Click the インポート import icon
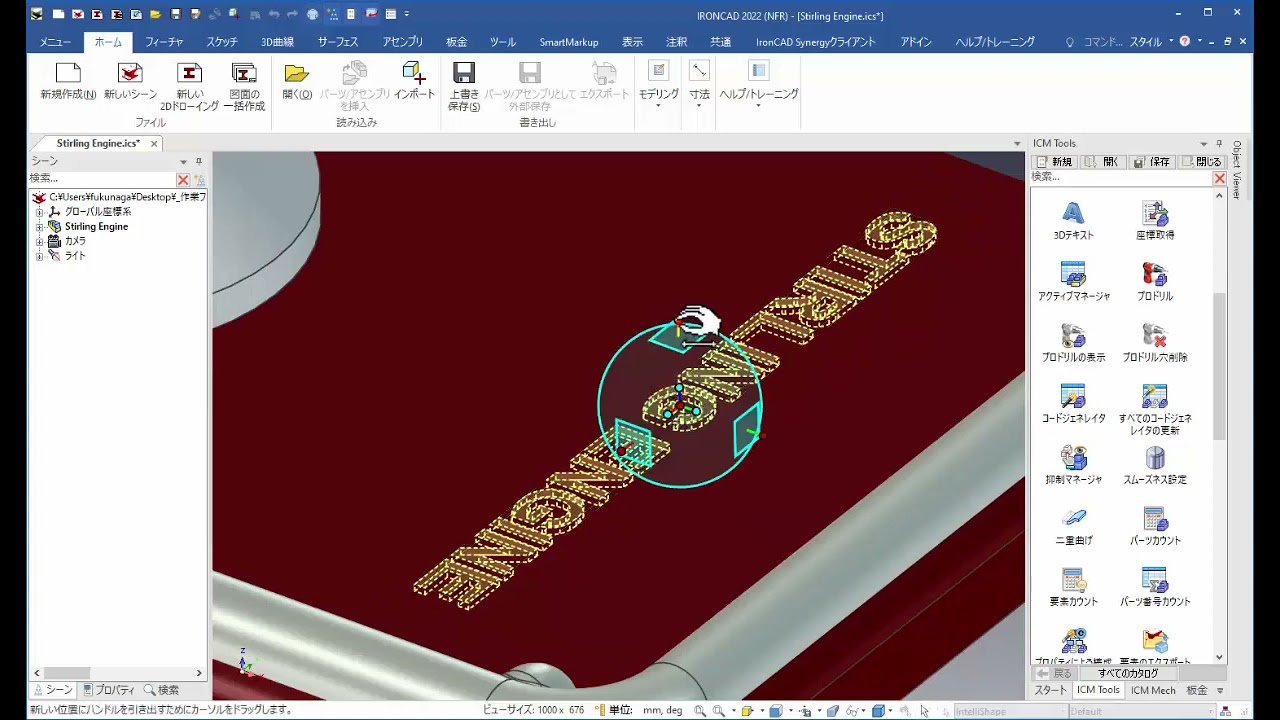The width and height of the screenshot is (1280, 720). click(414, 73)
